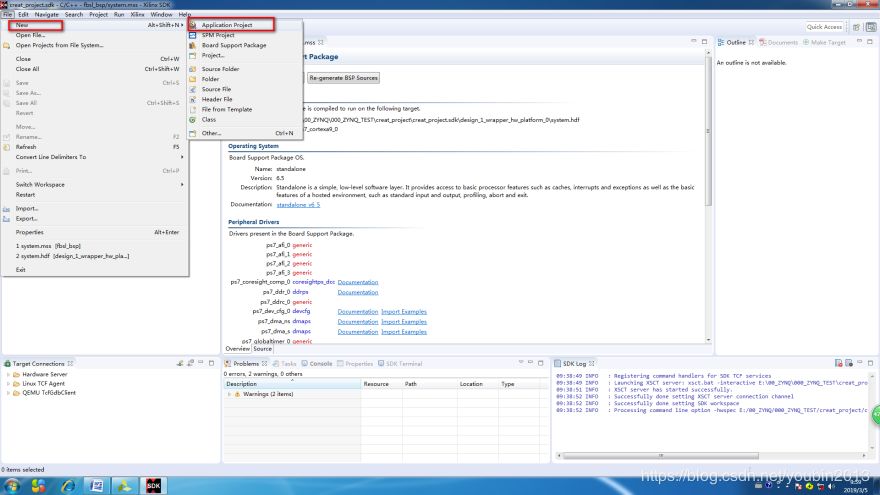Expand the Warnings (2 items) row
The width and height of the screenshot is (880, 495).
[x=229, y=394]
